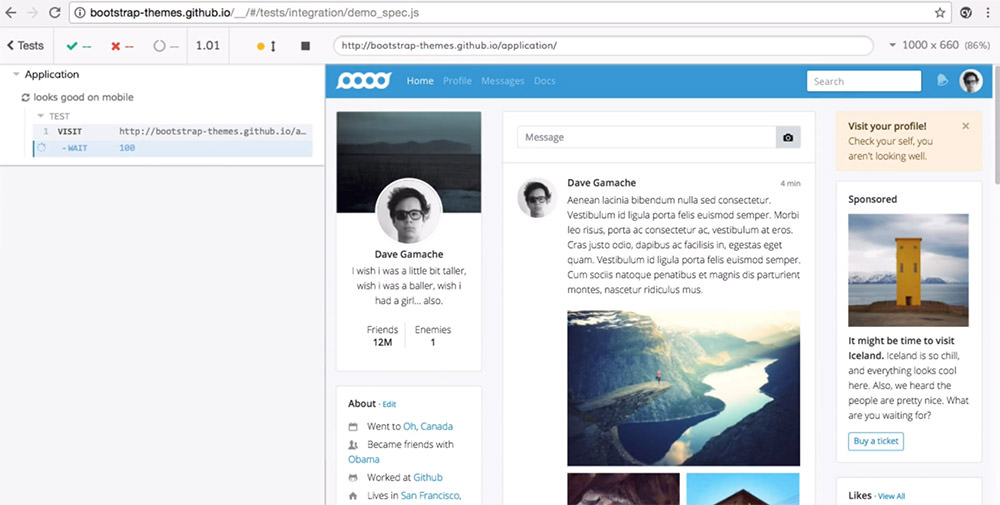
Task: Open Github link
Action: pyautogui.click(x=428, y=477)
